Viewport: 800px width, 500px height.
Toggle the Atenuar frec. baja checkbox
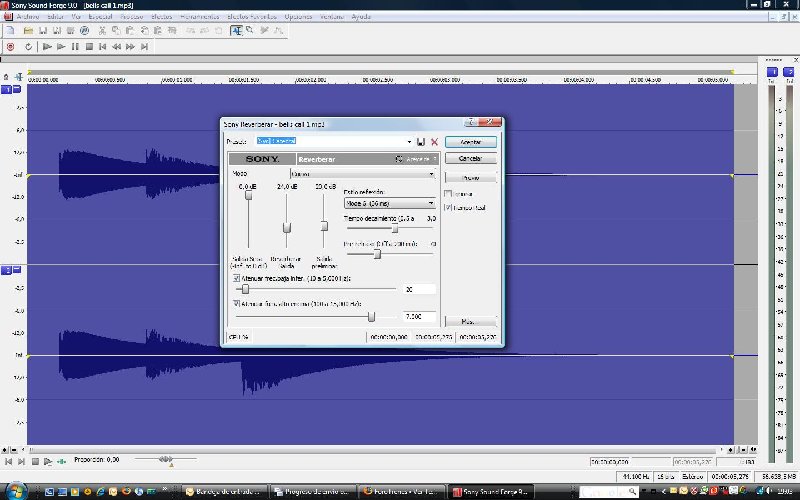[237, 279]
